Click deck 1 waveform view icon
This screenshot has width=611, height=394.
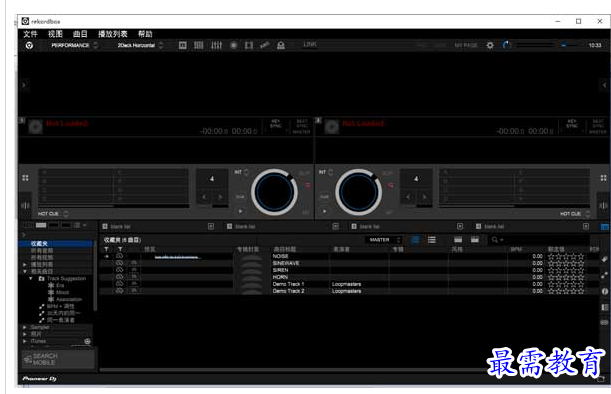25,205
